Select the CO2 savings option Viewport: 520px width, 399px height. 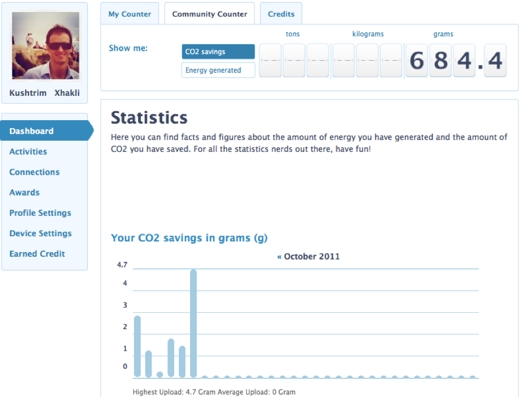[x=218, y=52]
